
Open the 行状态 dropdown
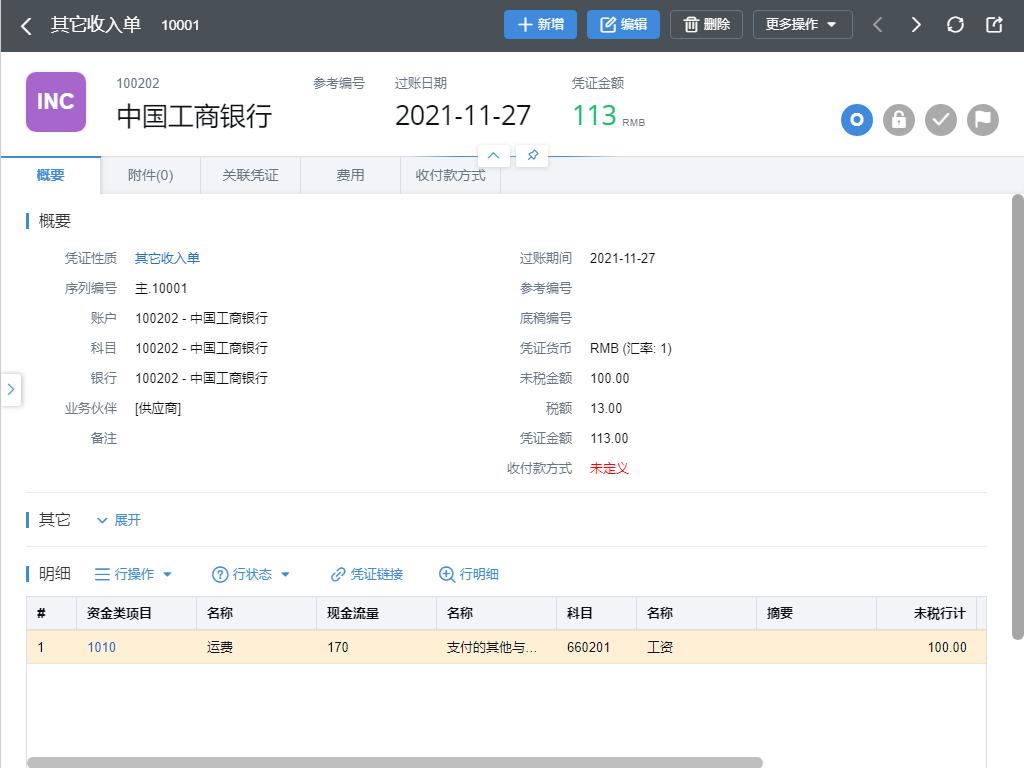251,574
